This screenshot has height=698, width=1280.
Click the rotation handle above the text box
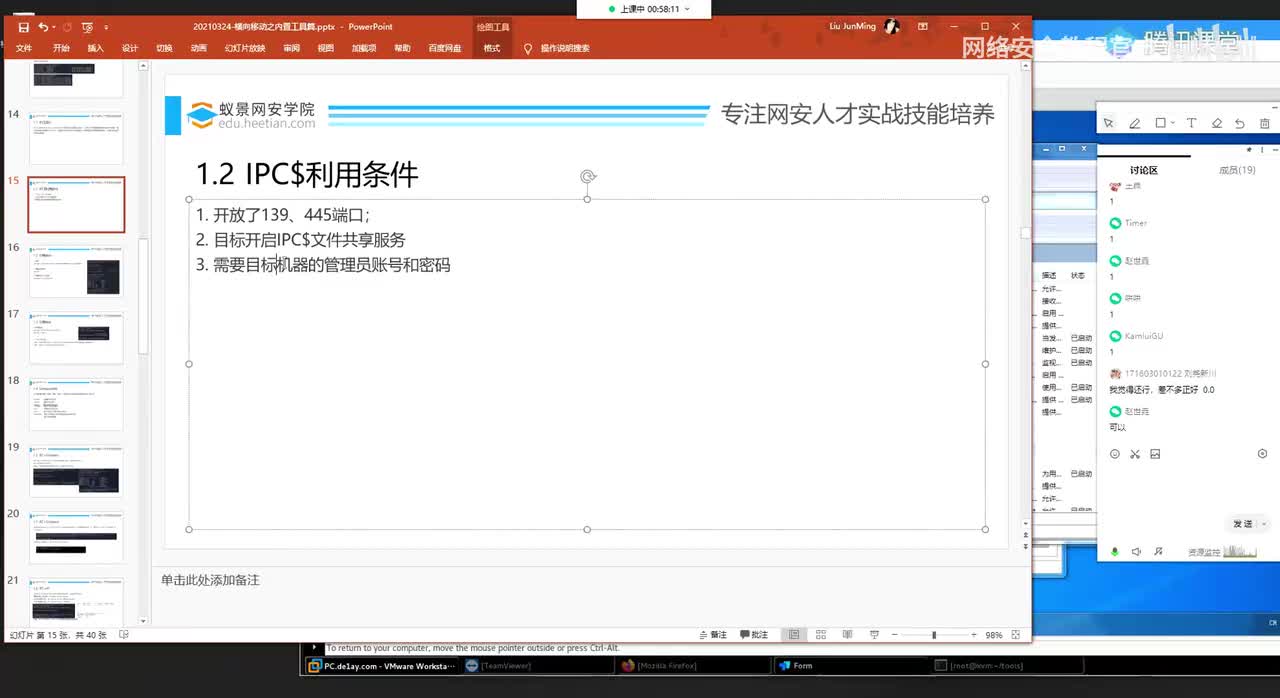[x=588, y=177]
